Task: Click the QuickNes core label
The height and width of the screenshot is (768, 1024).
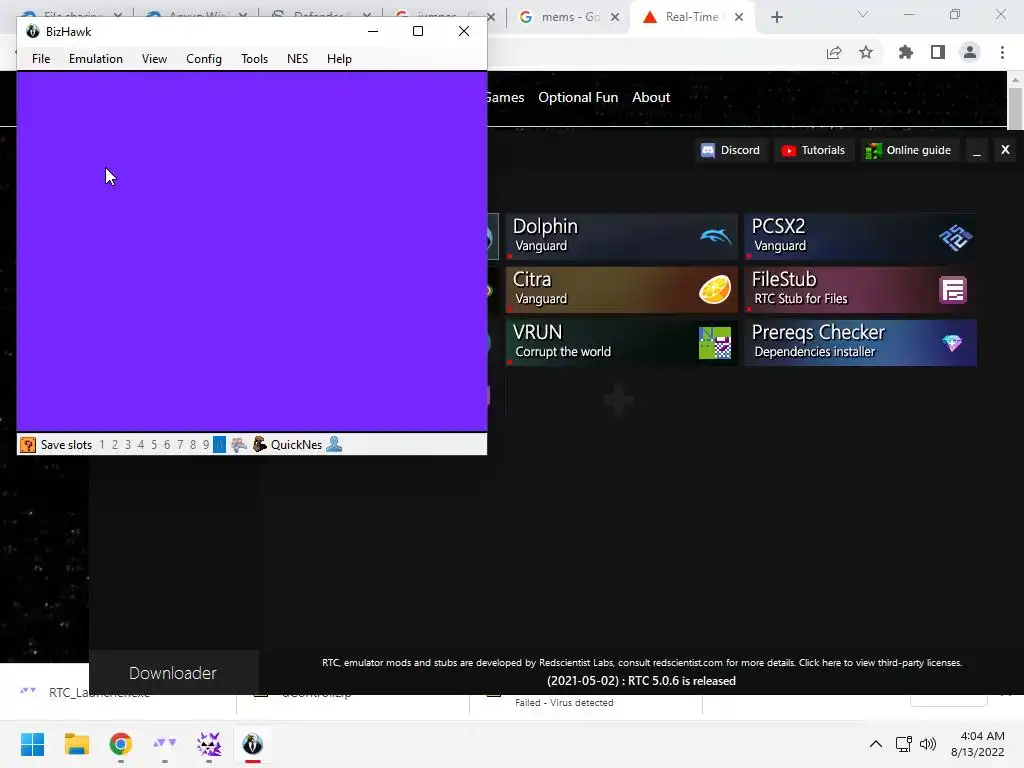Action: click(296, 445)
